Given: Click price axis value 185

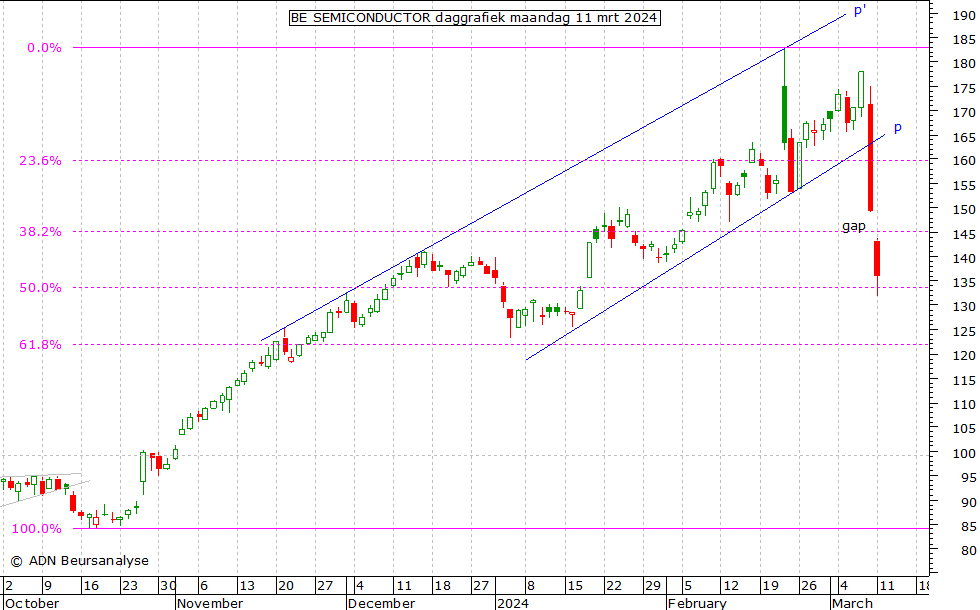Looking at the screenshot, I should click(964, 40).
